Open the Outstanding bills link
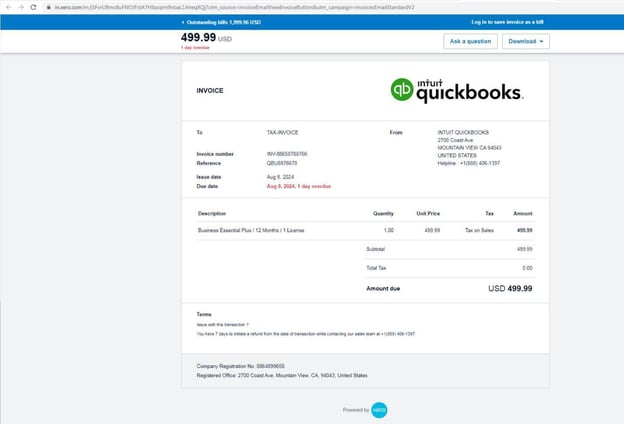Viewport: 624px width, 424px height. [221, 22]
